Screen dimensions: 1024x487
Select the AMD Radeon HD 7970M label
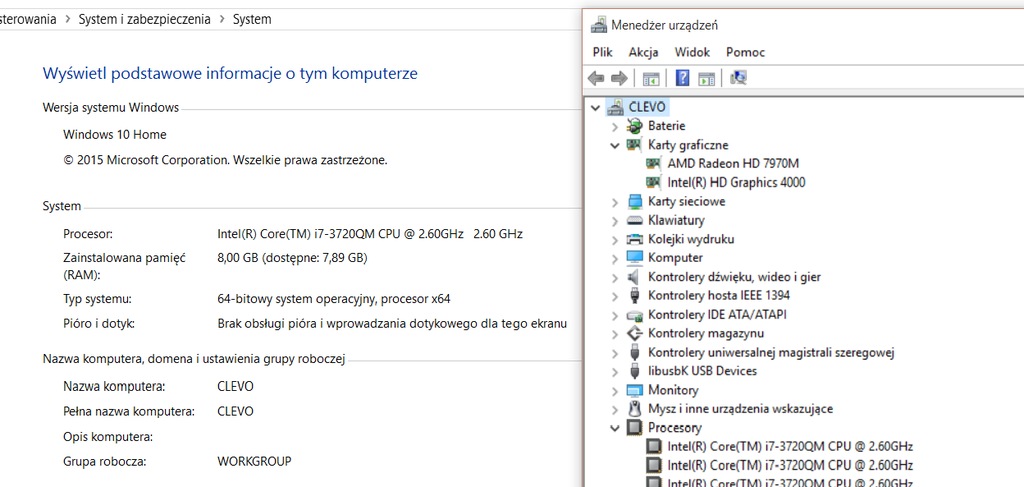pos(733,163)
